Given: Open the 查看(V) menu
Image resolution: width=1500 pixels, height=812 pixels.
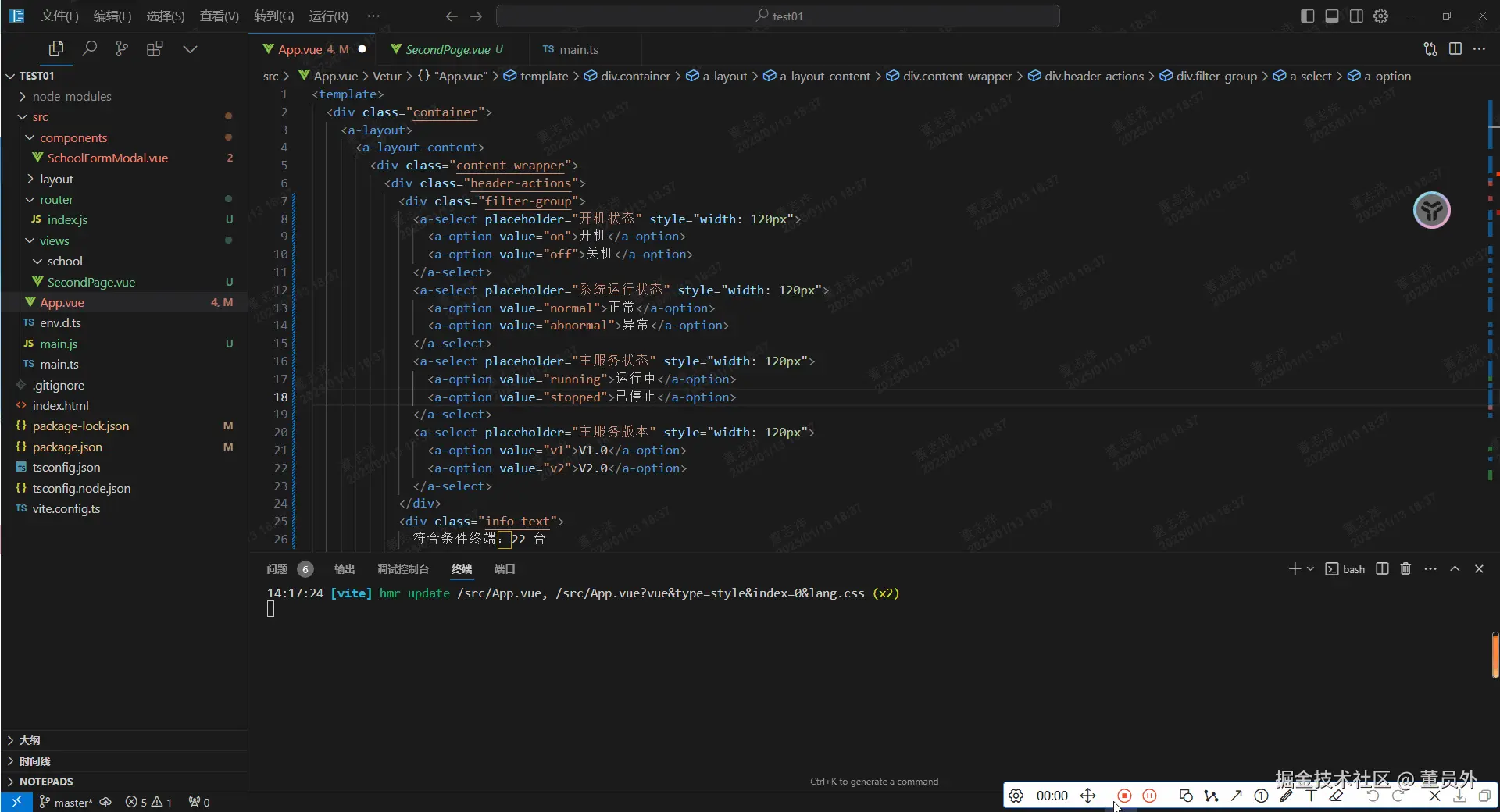Looking at the screenshot, I should click(220, 16).
